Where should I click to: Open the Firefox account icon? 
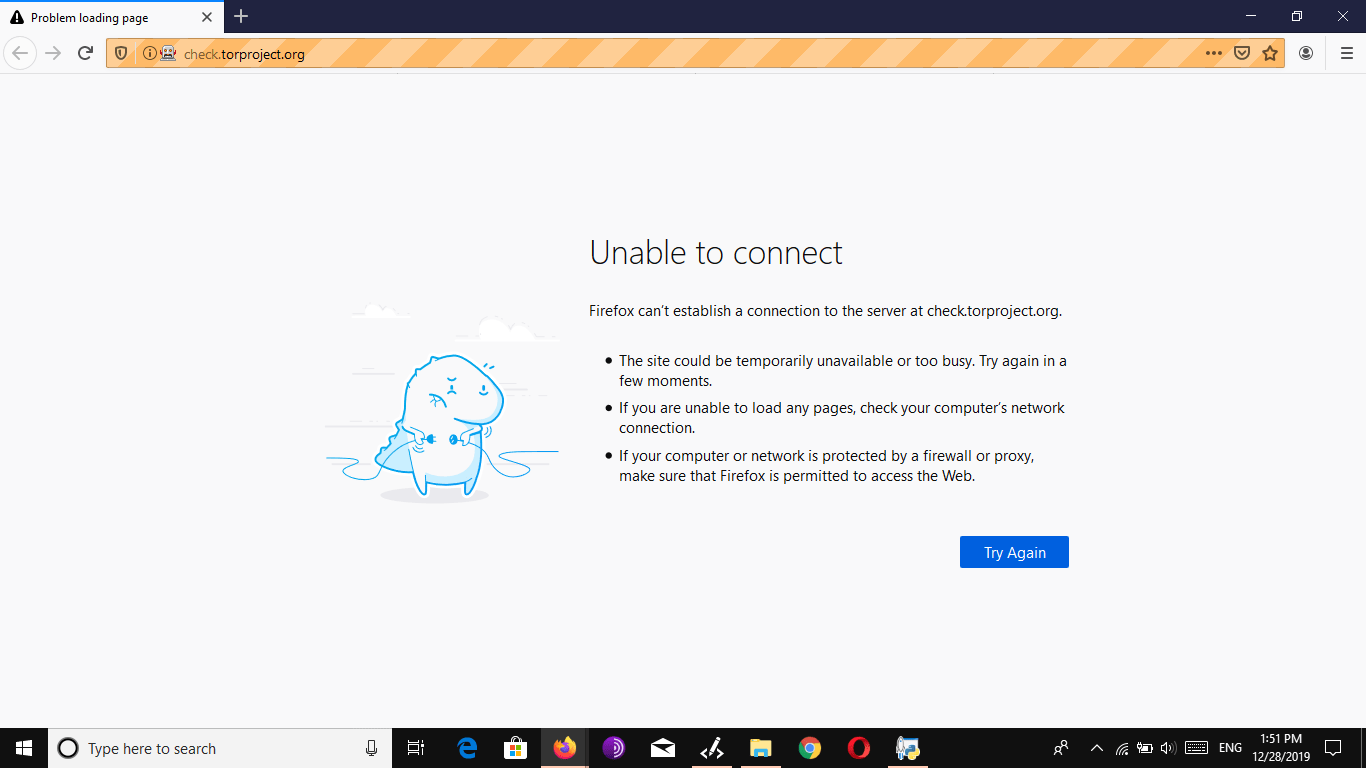[x=1306, y=53]
